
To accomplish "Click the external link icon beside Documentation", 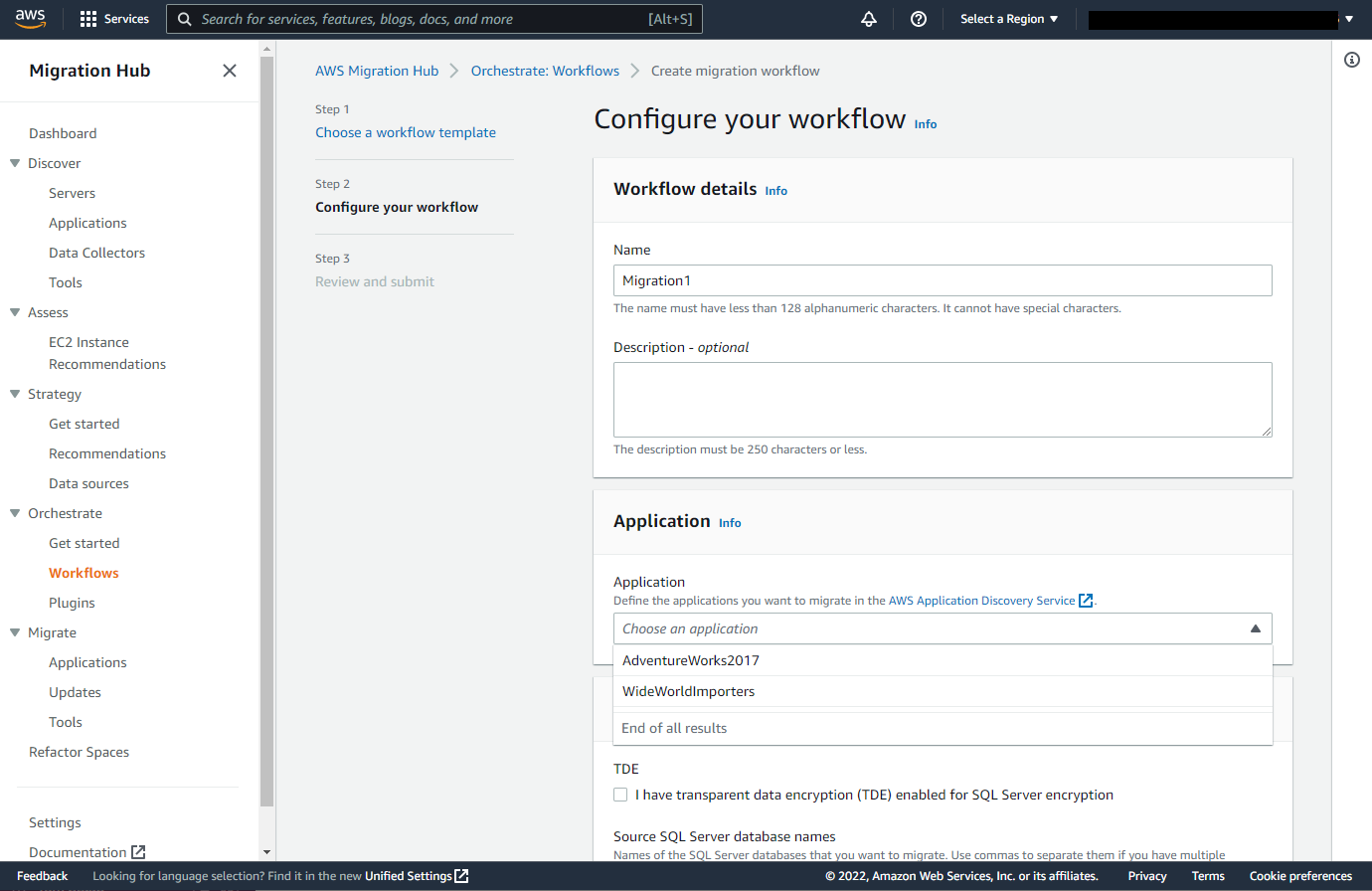I will tap(138, 852).
